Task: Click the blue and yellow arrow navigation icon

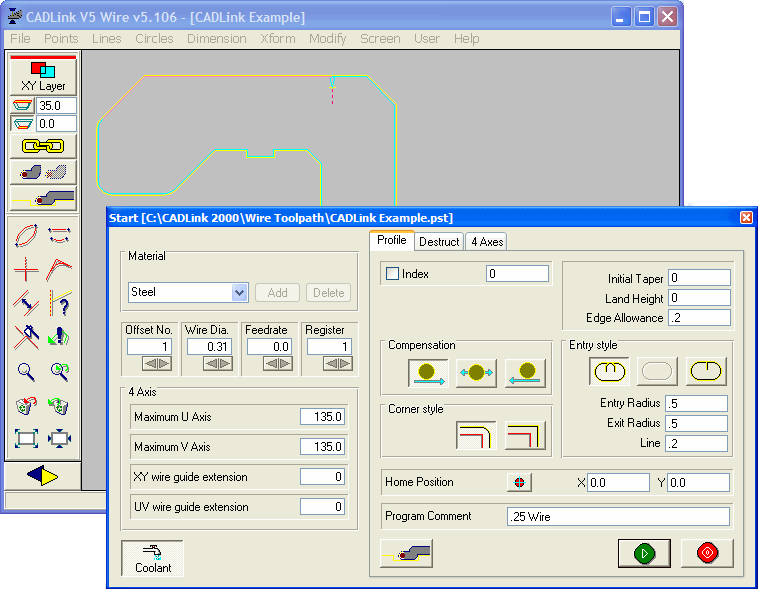Action: (43, 475)
